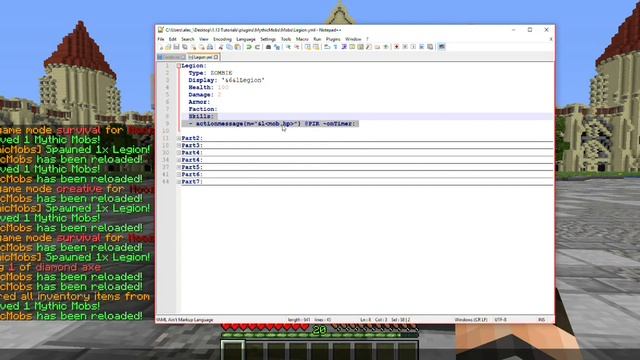Expand the Part3 folded block
The image size is (640, 360).
point(178,145)
